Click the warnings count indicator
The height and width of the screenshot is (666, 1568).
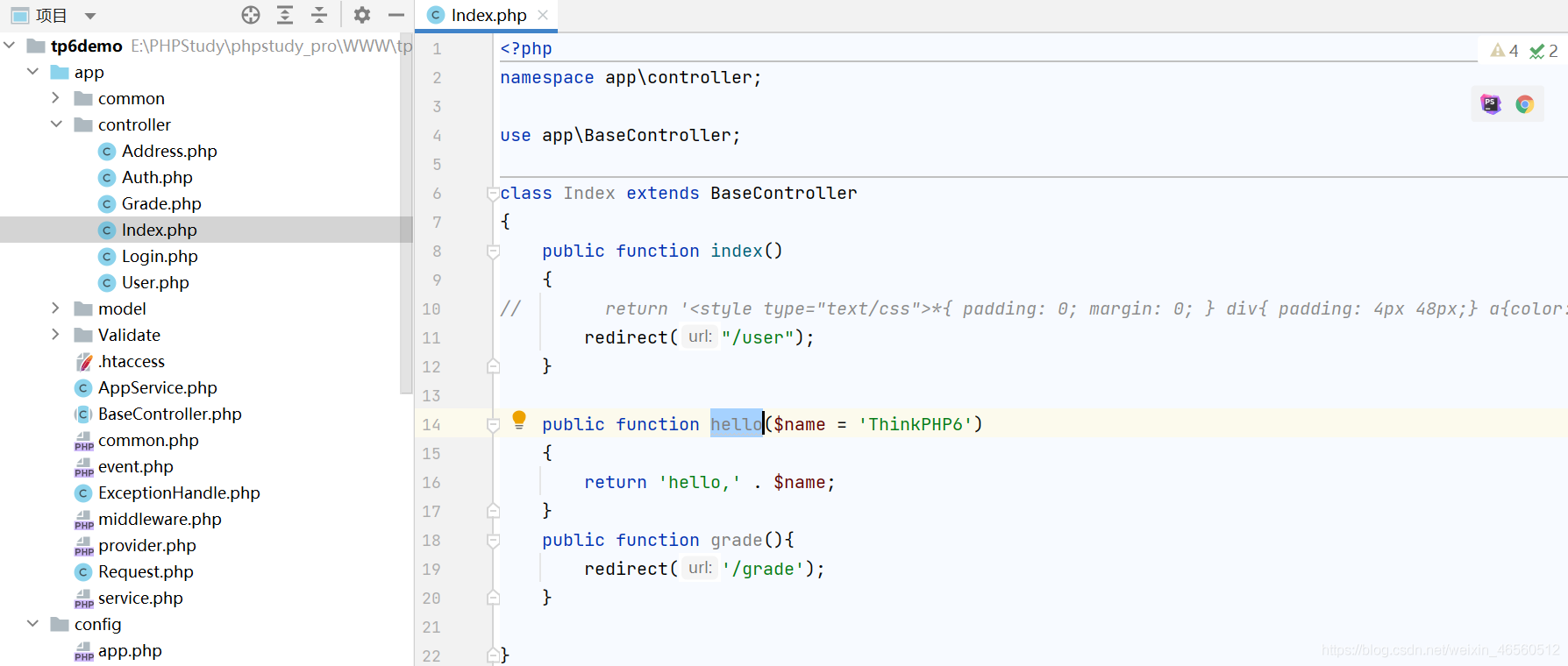(x=1505, y=51)
